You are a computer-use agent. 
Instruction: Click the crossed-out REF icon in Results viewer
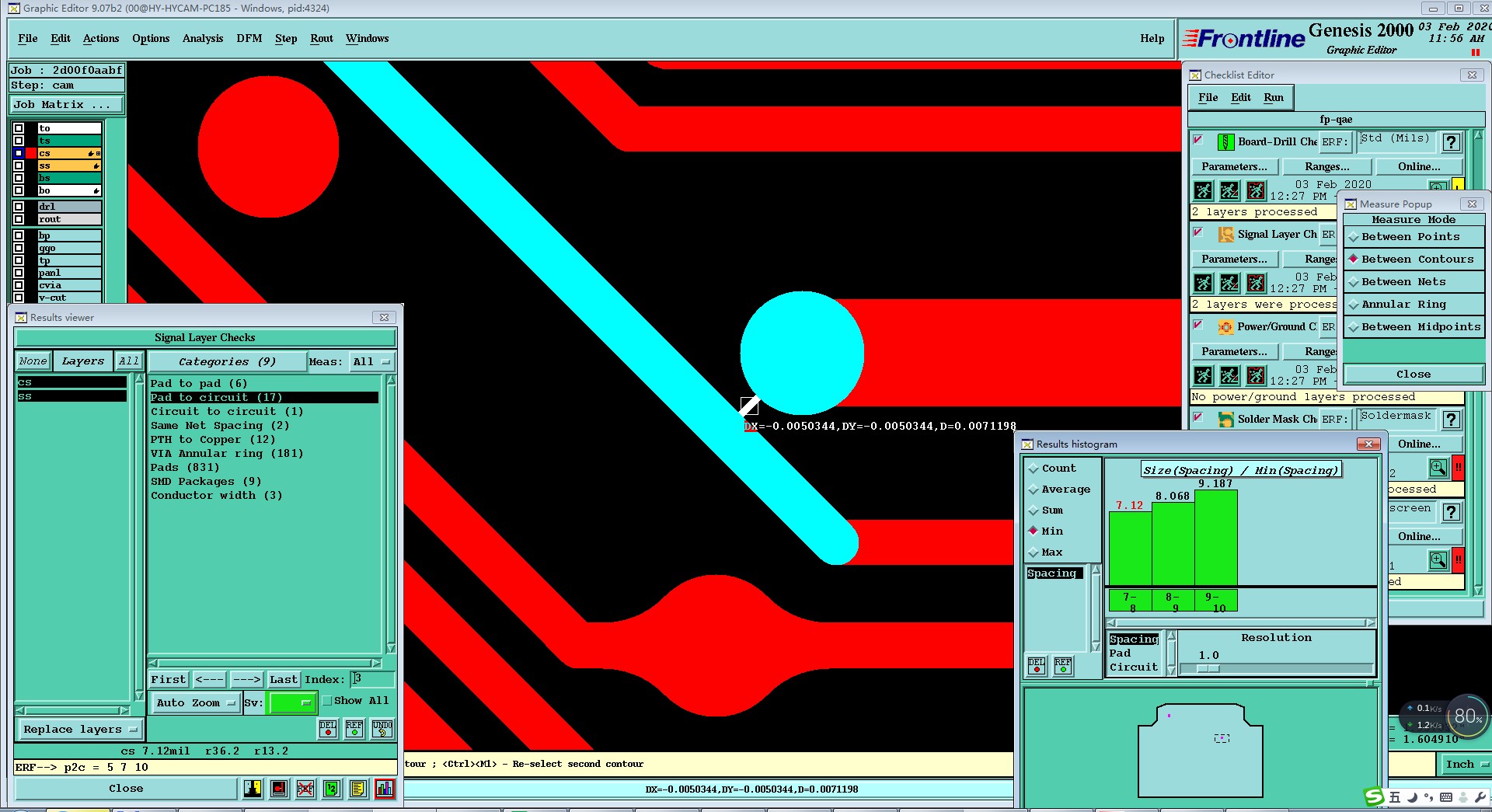point(305,789)
